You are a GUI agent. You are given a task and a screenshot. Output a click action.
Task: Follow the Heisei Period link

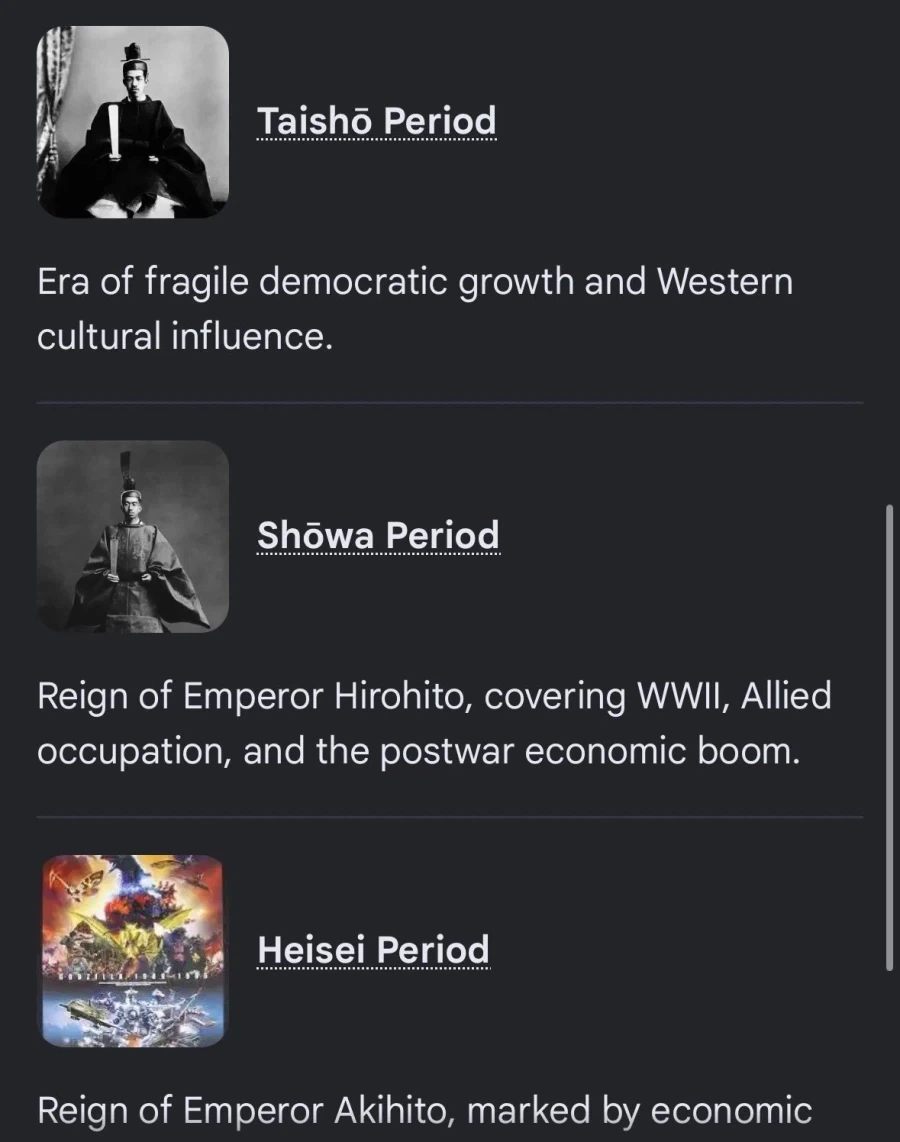[374, 950]
